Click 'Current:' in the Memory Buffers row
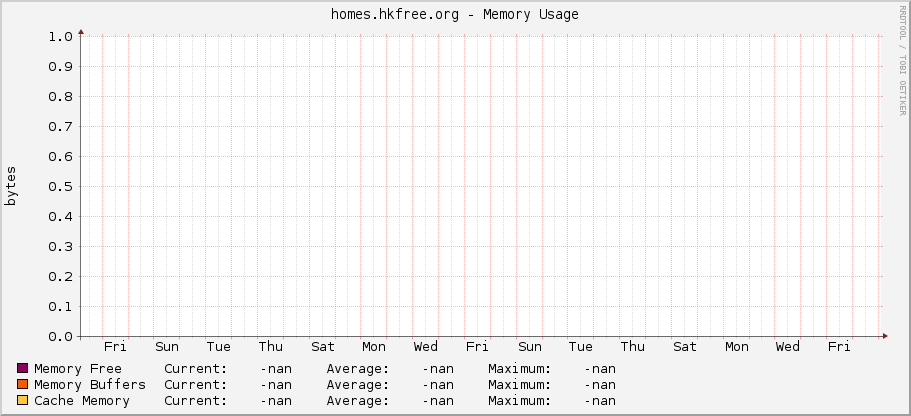This screenshot has height=416, width=911. (x=196, y=385)
